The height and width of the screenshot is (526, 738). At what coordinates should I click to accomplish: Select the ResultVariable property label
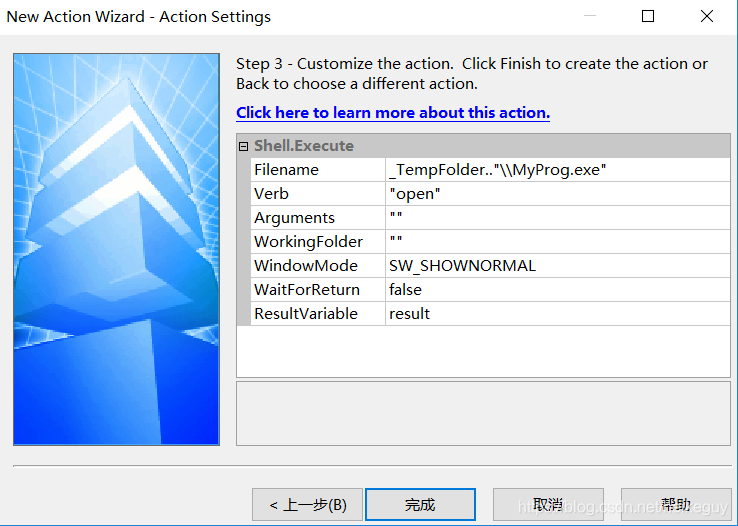318,314
